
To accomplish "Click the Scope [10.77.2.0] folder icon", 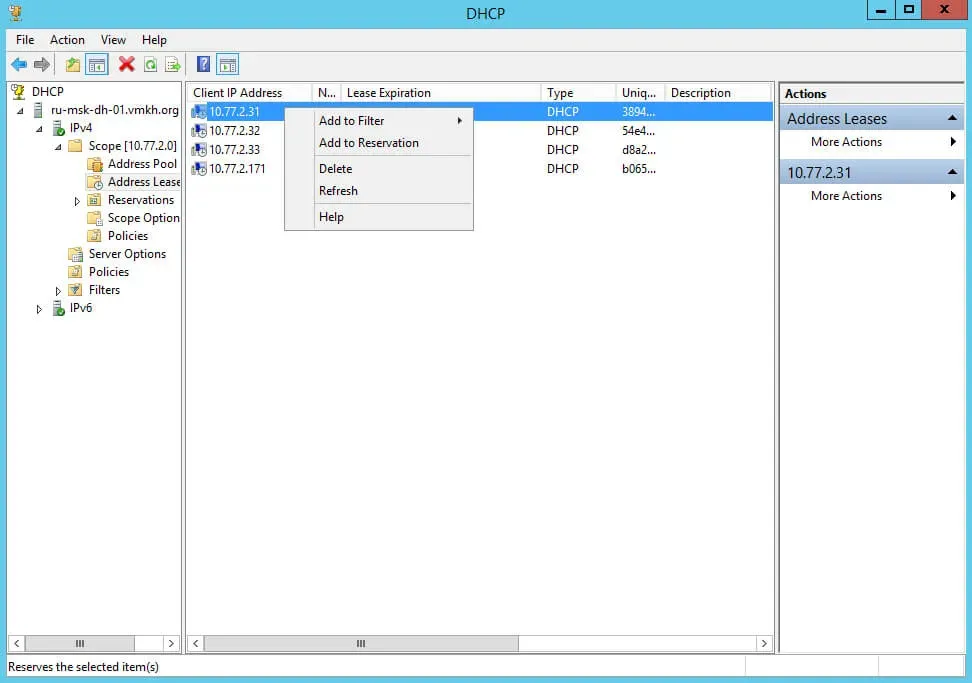I will pos(76,146).
